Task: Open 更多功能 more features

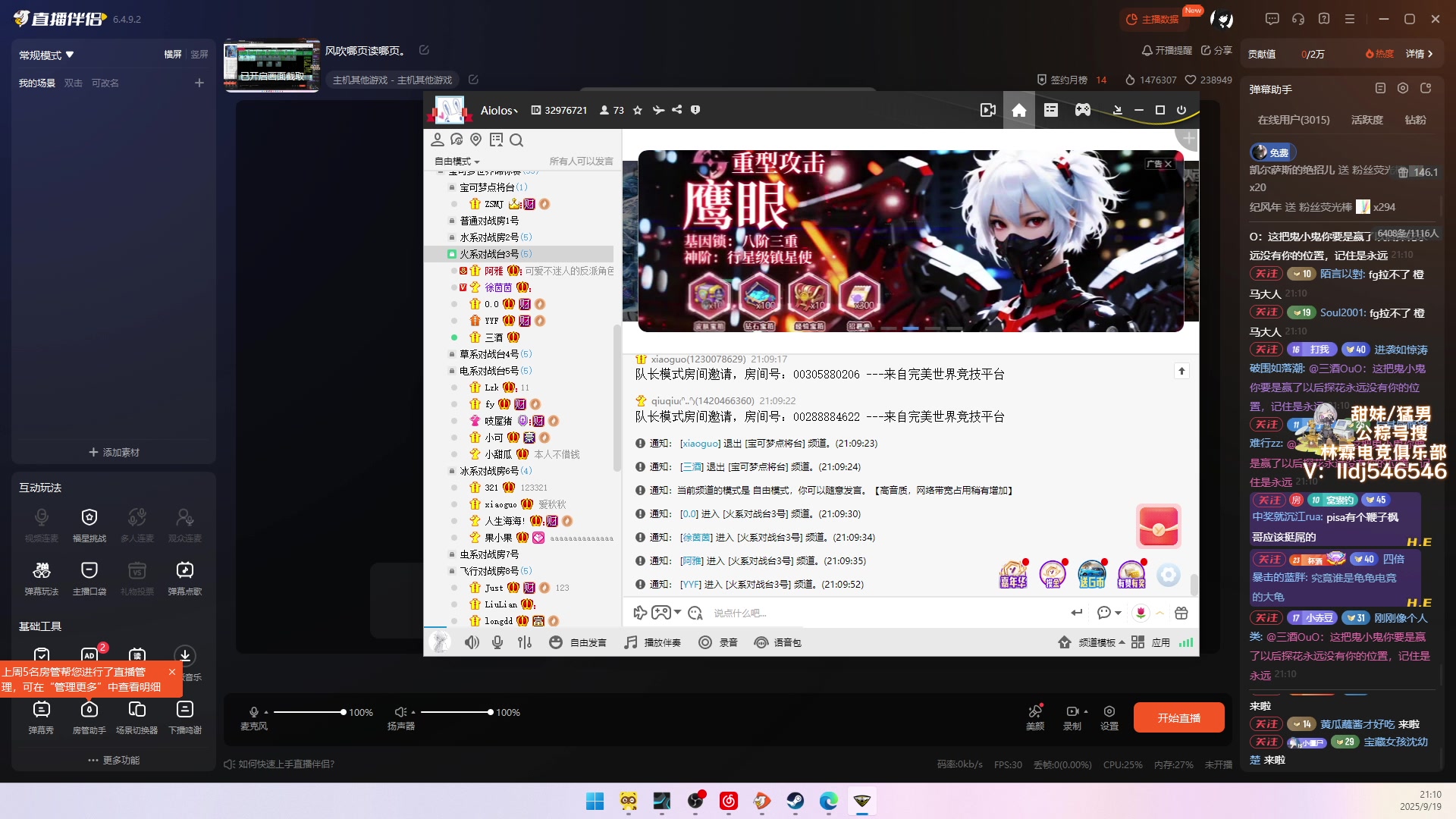Action: coord(114,760)
